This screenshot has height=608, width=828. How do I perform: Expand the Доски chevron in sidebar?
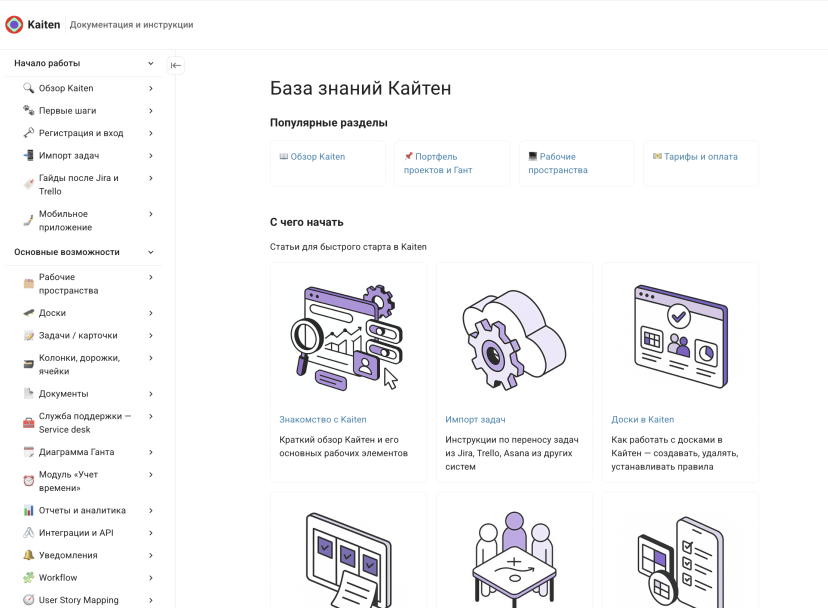(x=150, y=313)
